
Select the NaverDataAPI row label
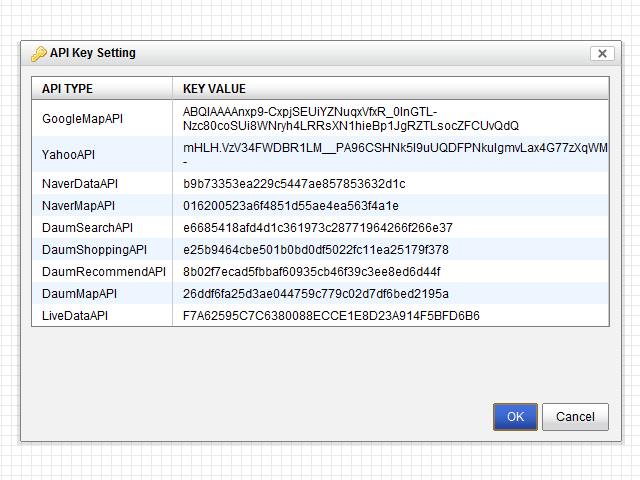(80, 184)
